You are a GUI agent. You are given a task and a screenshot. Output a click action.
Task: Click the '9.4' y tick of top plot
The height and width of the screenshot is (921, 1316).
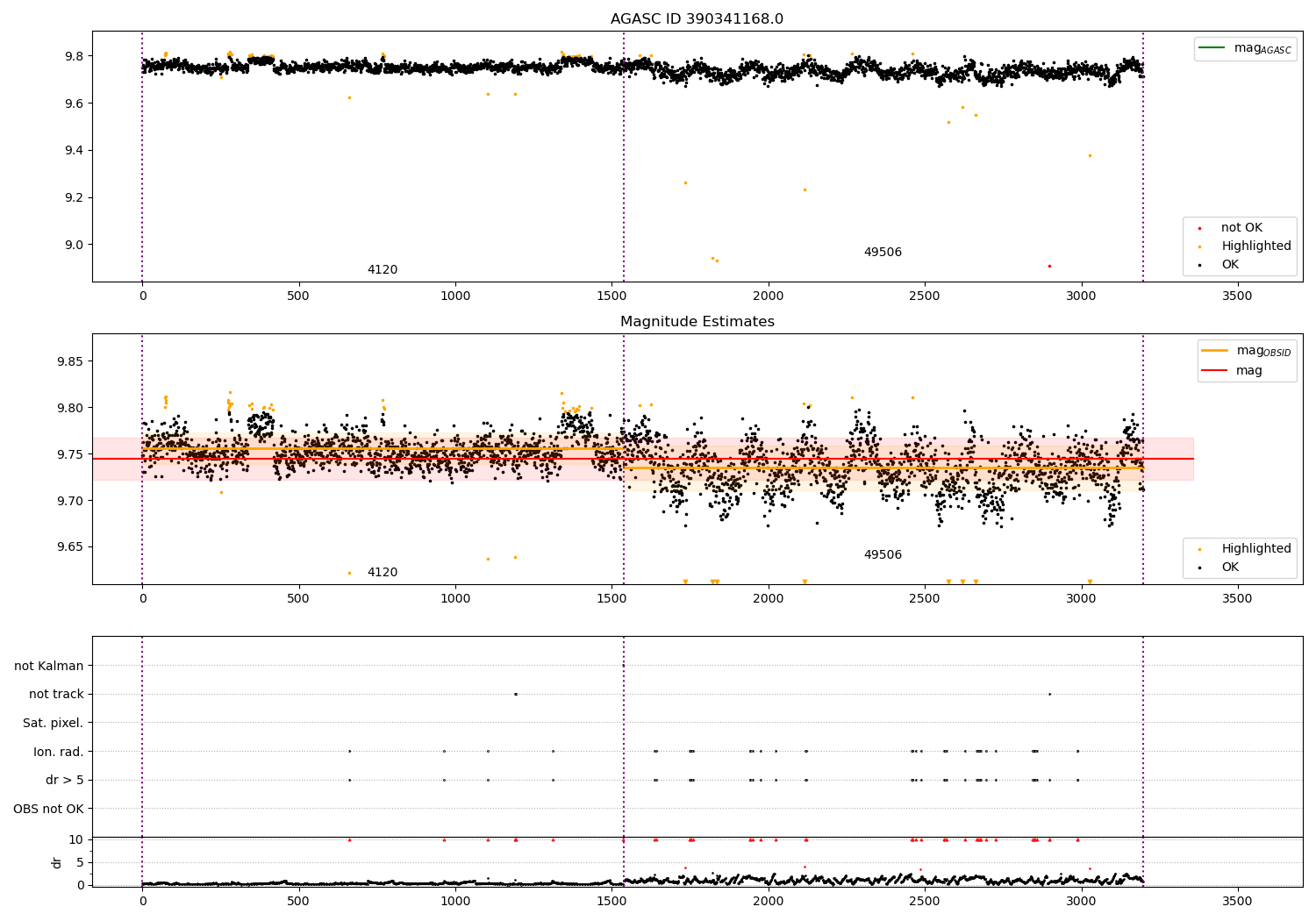tap(73, 151)
